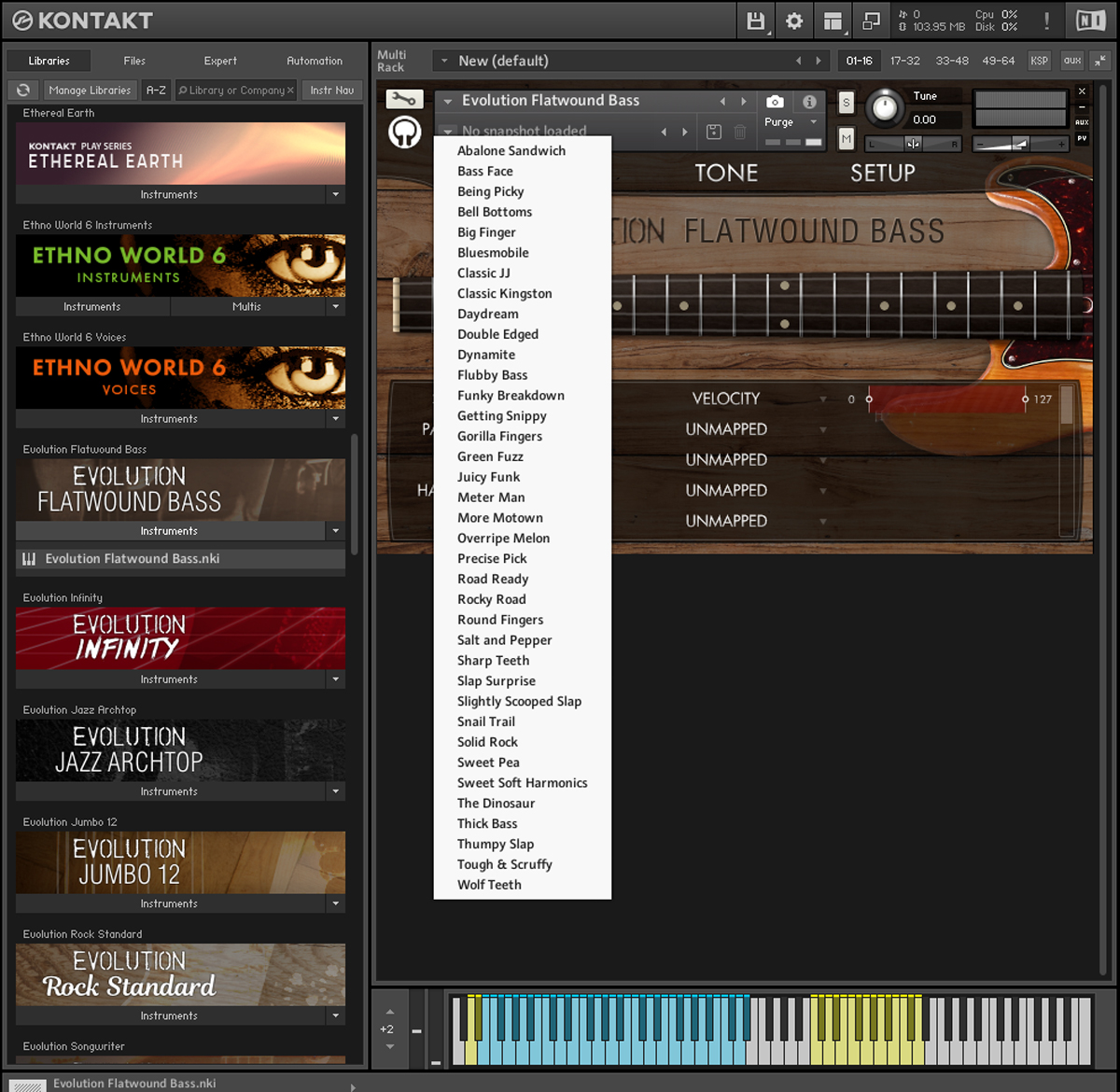Screen dimensions: 1120x1092
Task: Expand Evolution Jazz Archtop dropdown arrow
Action: tap(336, 791)
